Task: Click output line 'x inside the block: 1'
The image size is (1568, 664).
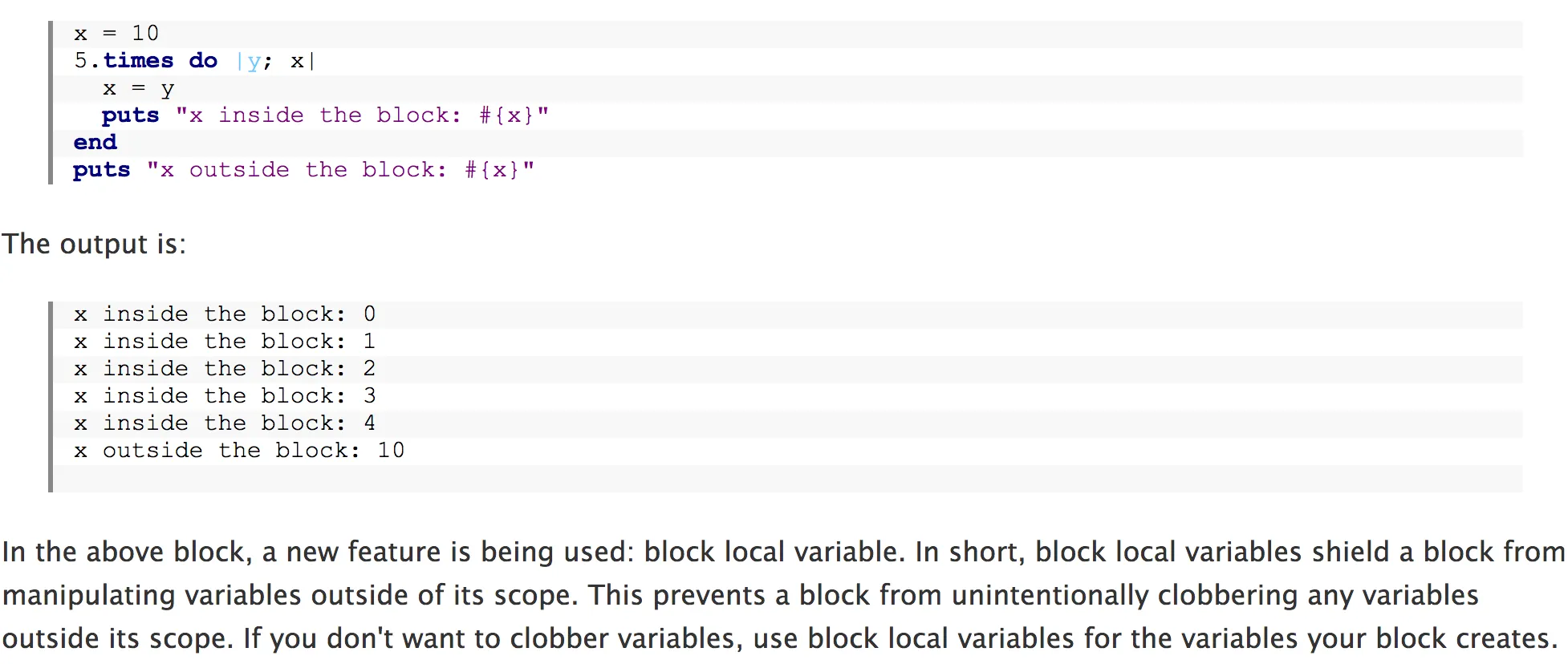Action: [225, 342]
